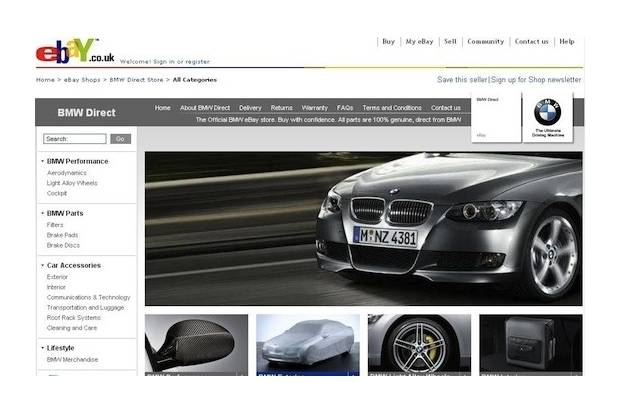
Task: Open About BMW Direct tab
Action: click(205, 108)
